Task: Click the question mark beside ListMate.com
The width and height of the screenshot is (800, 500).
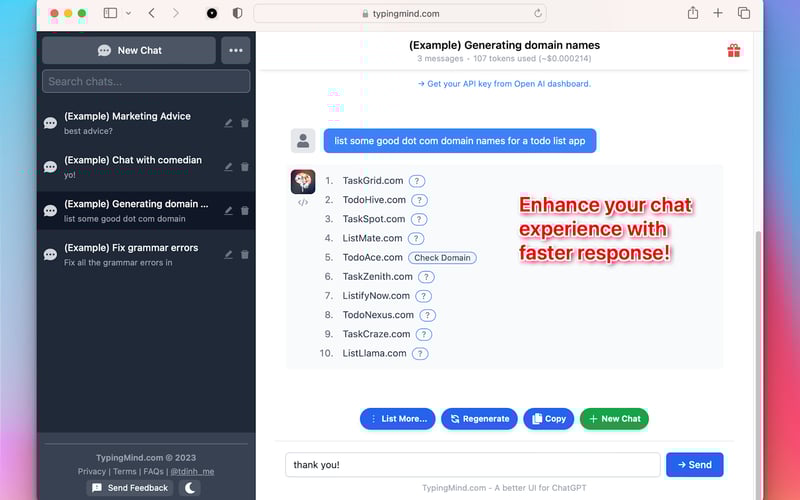Action: (416, 239)
